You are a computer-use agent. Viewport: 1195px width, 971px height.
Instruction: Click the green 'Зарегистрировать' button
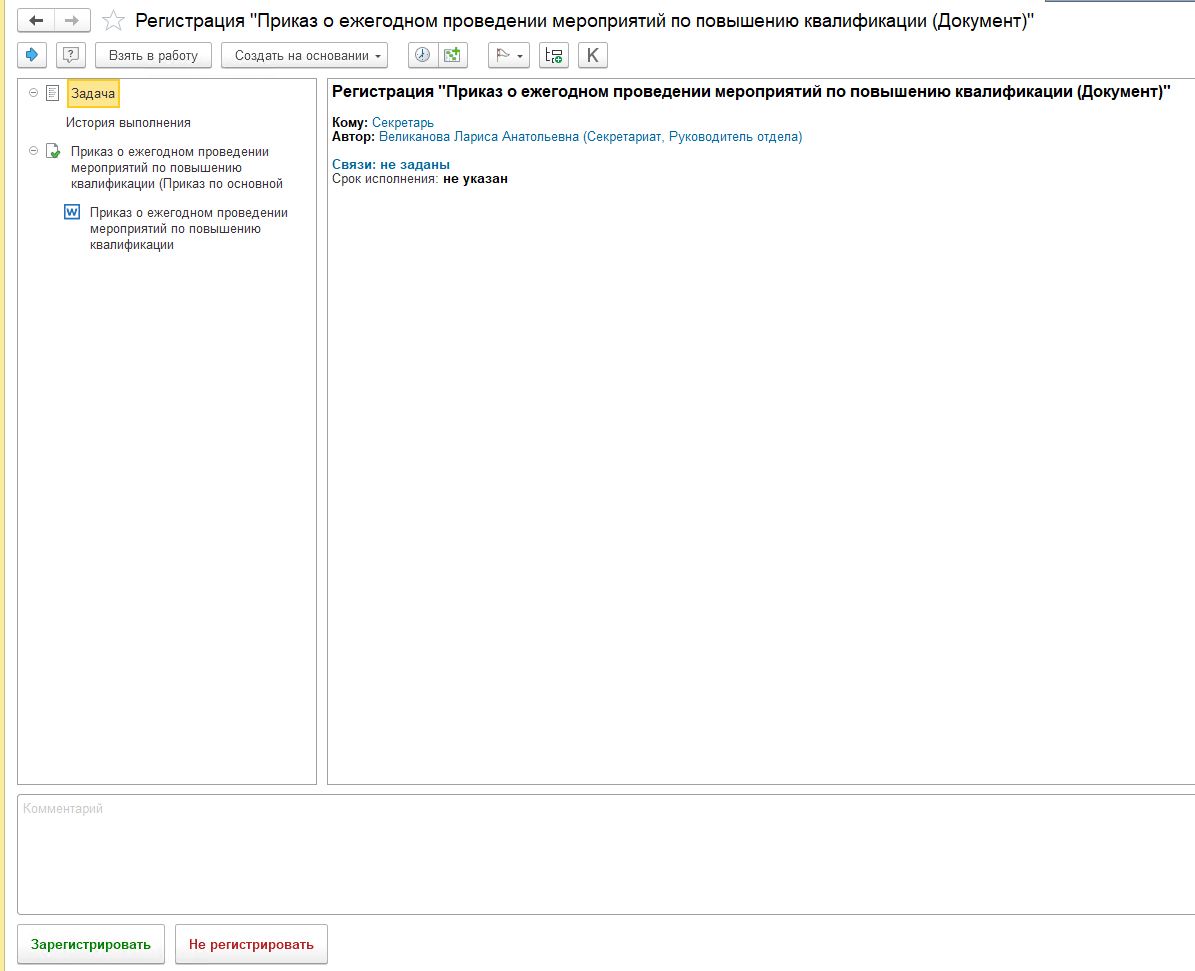pyautogui.click(x=91, y=944)
